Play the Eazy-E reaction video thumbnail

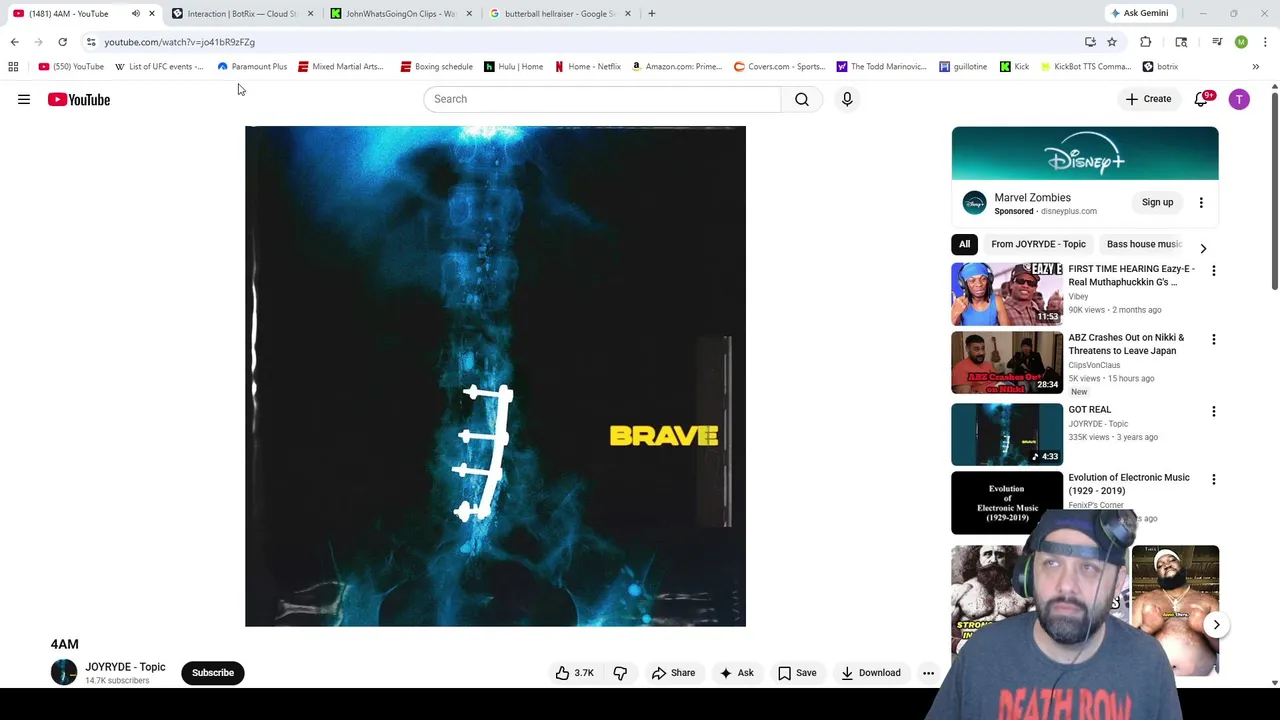(x=1007, y=294)
